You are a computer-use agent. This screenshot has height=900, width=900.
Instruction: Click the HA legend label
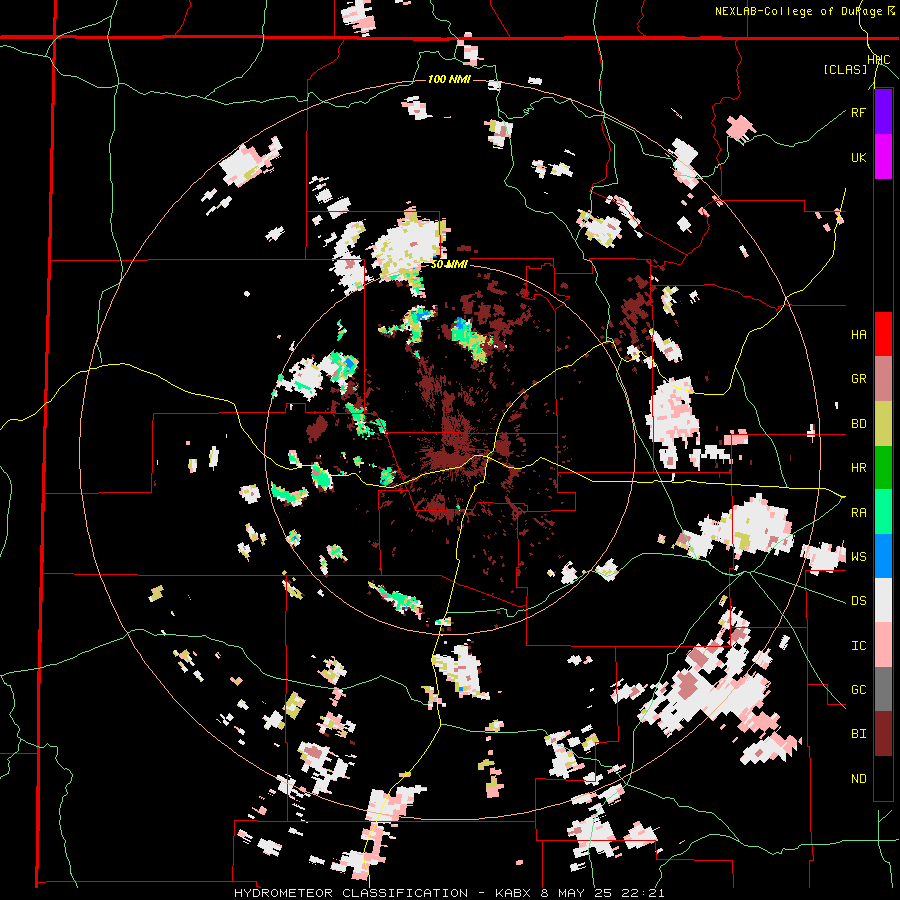click(x=858, y=335)
